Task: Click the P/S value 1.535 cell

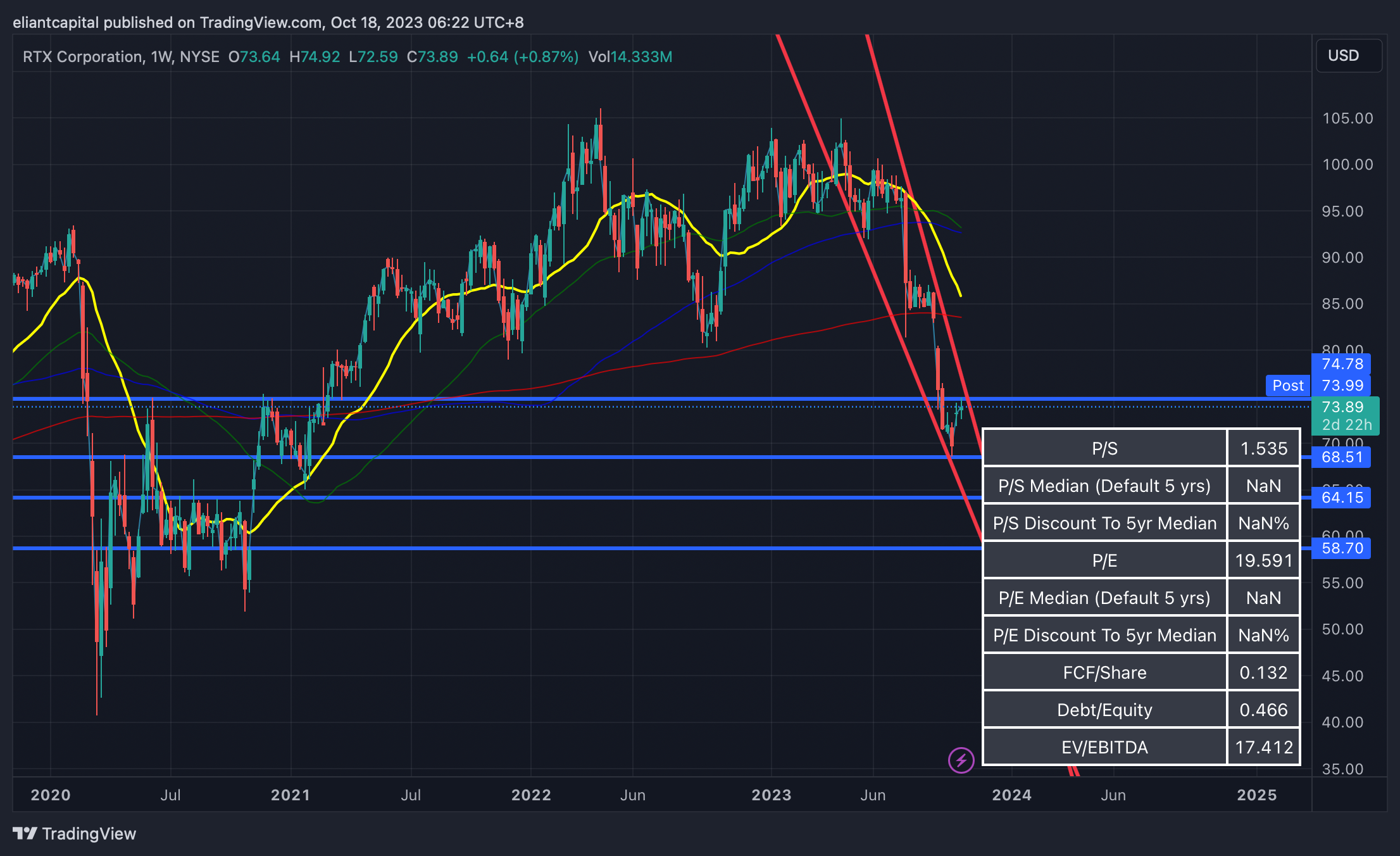Action: click(1263, 448)
